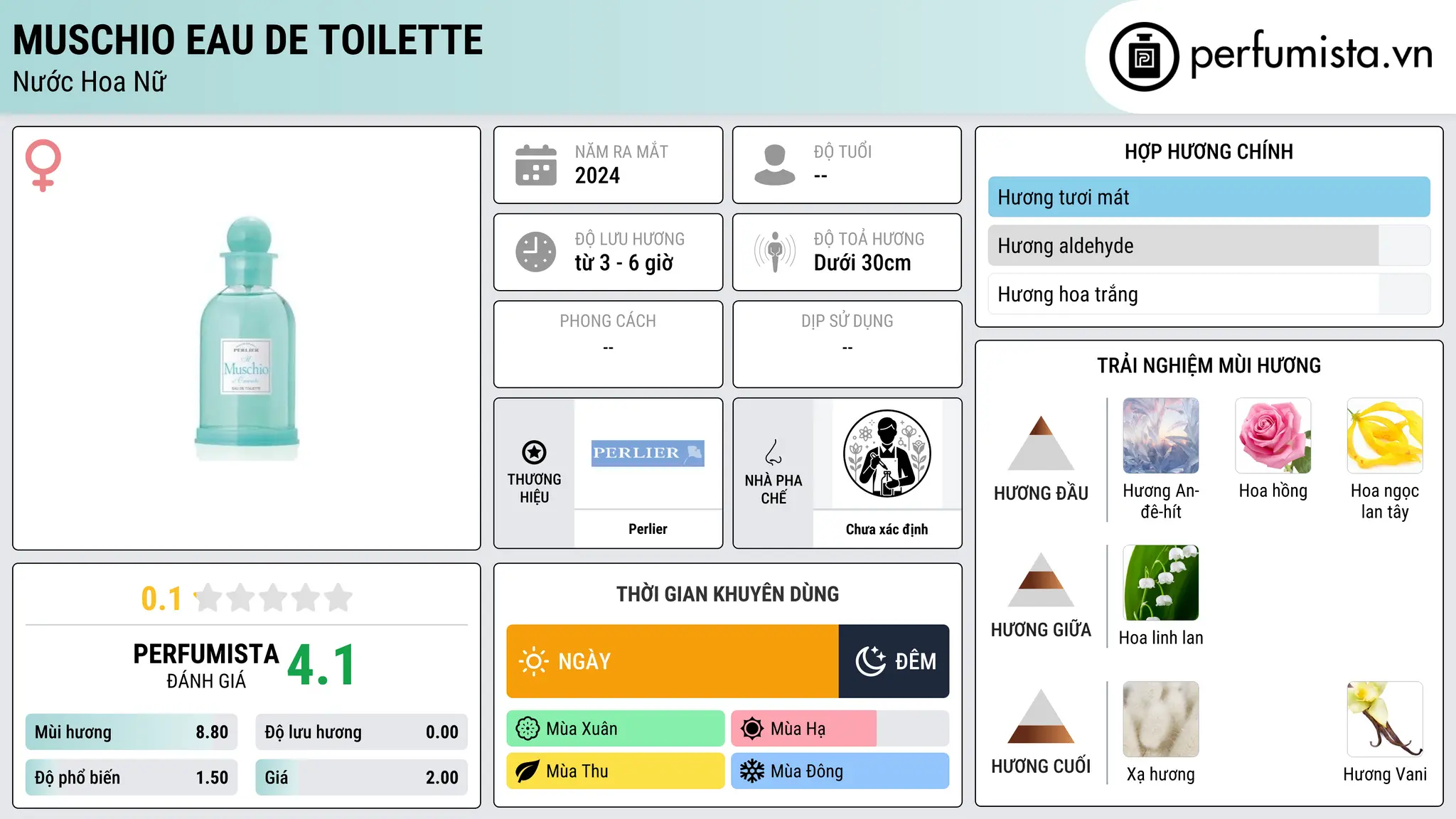1456x819 pixels.
Task: Select the Hoa linh lan note image
Action: tap(1161, 583)
